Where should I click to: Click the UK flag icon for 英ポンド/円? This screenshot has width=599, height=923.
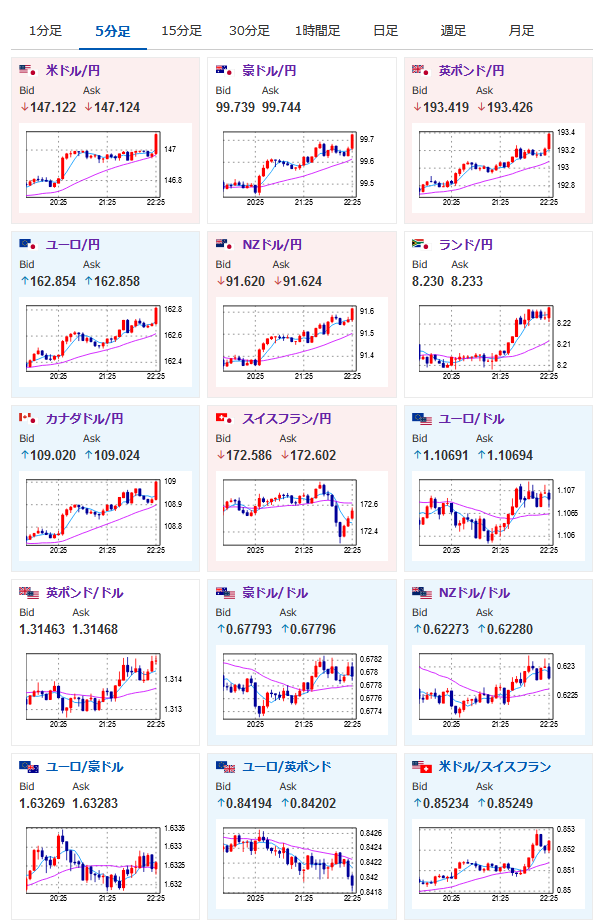[421, 71]
